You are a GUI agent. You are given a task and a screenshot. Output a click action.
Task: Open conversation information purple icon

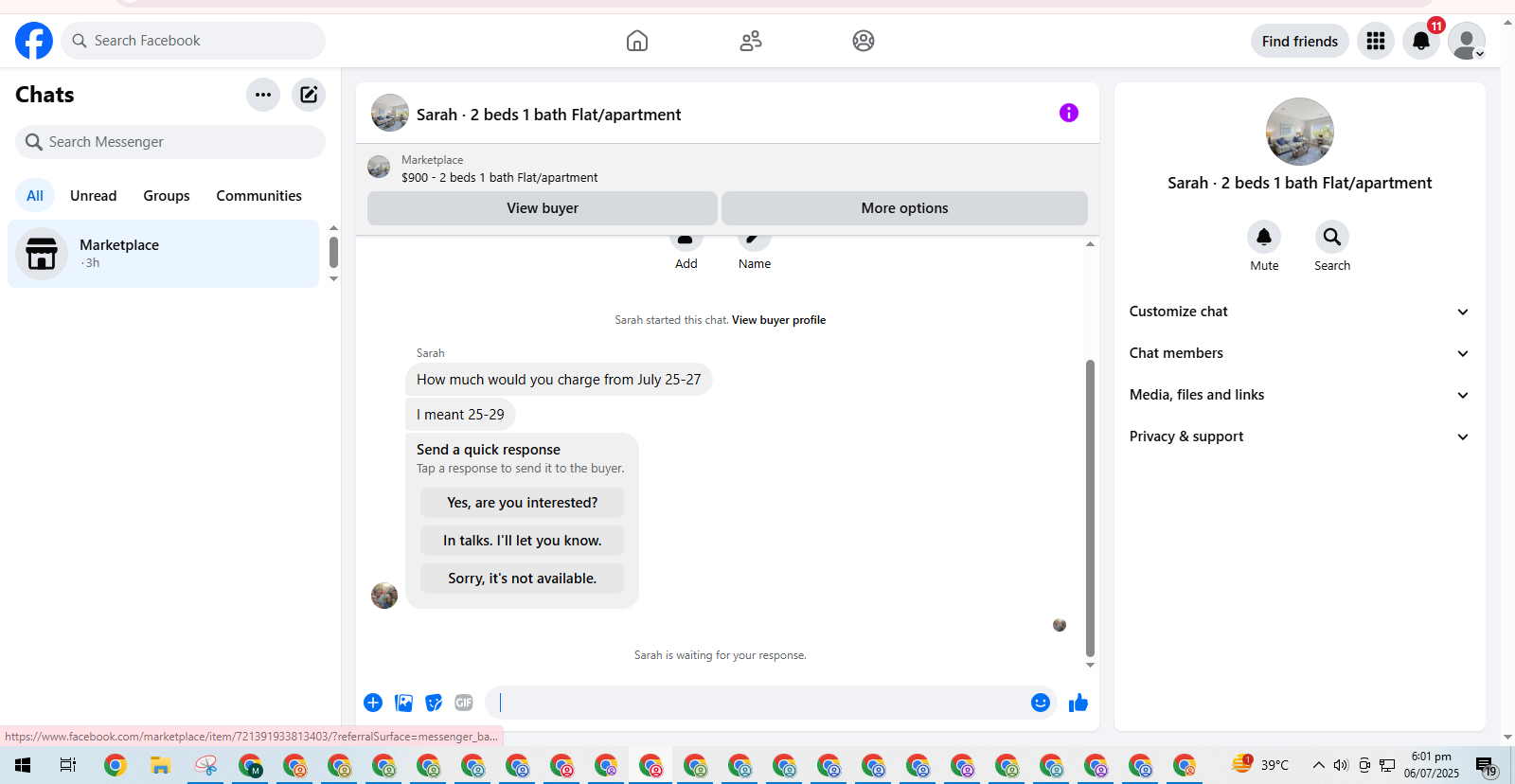tap(1069, 113)
